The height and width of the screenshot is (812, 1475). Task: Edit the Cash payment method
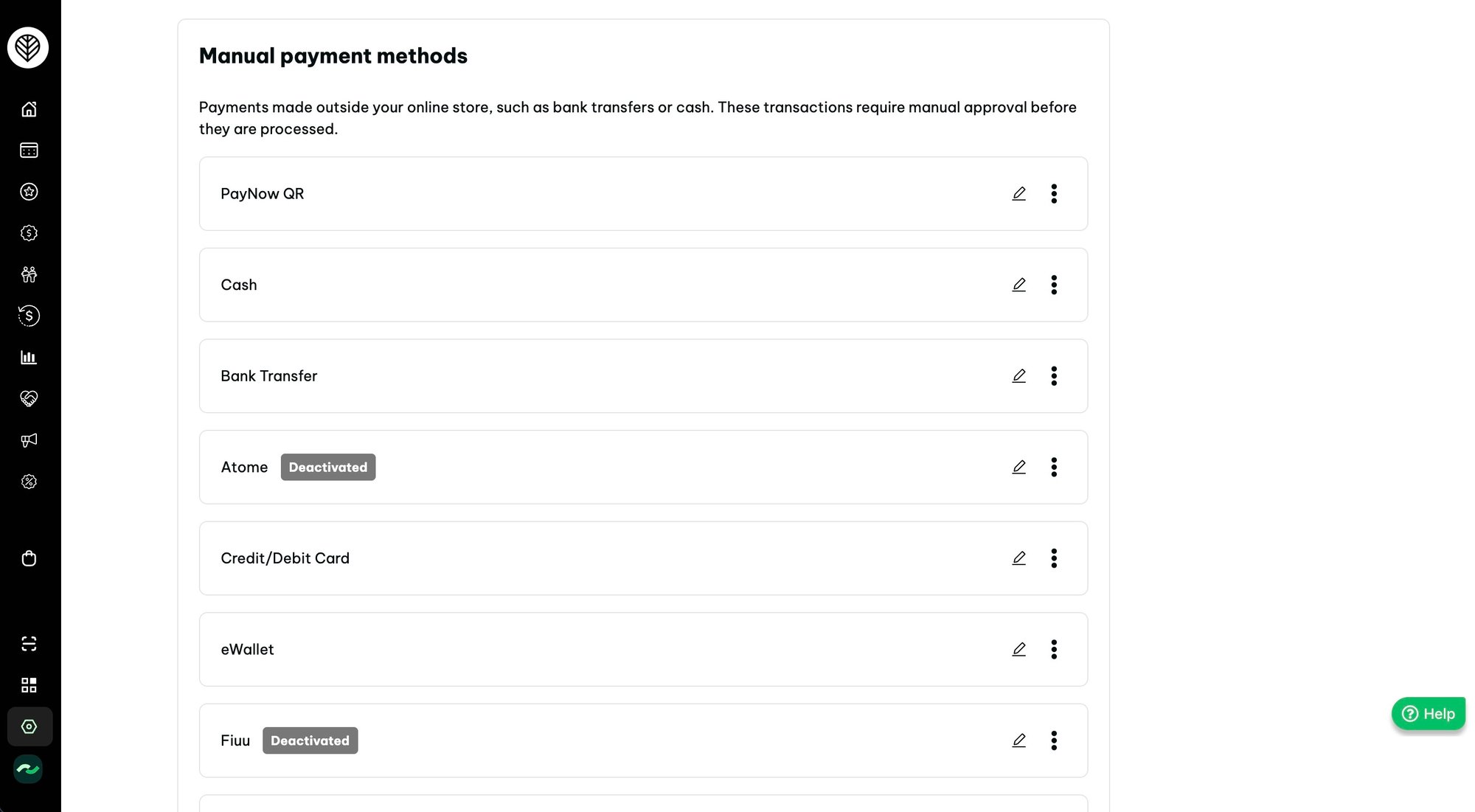click(1018, 285)
